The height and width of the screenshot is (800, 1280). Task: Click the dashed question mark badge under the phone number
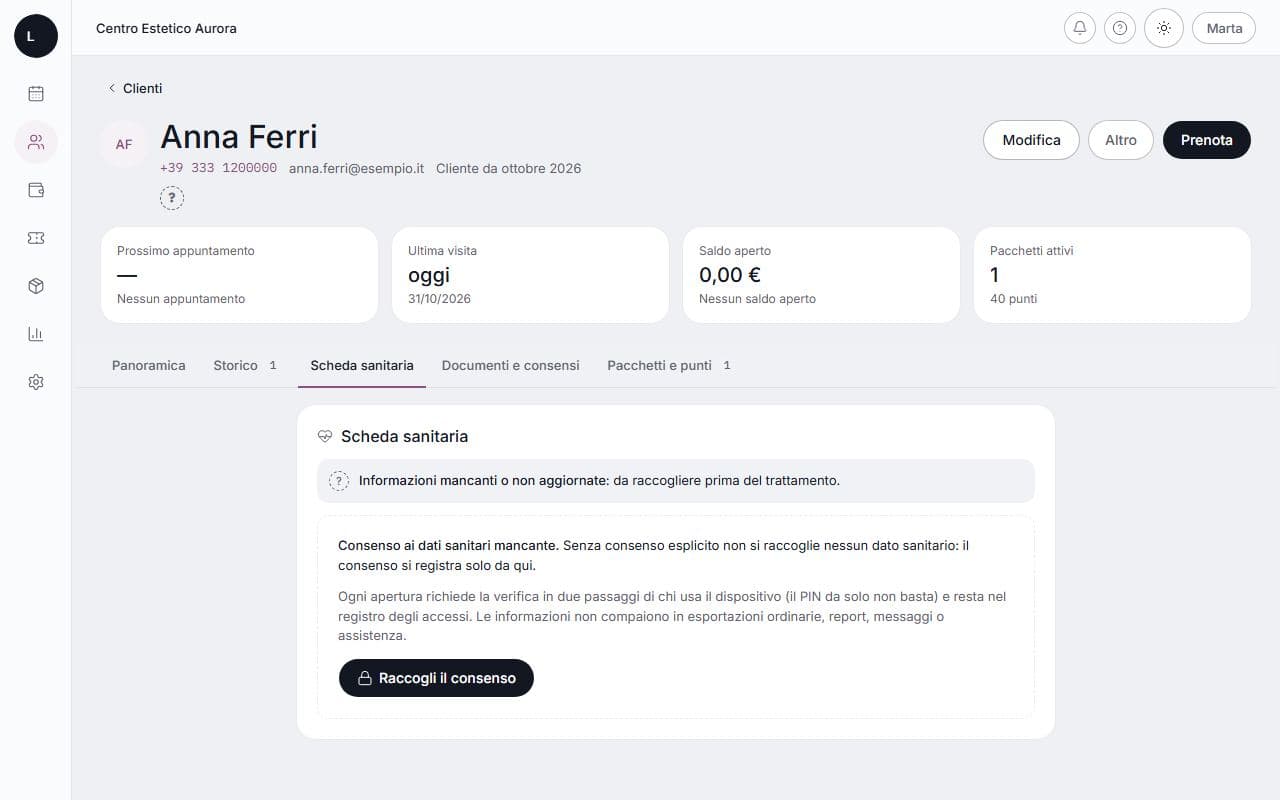(x=172, y=198)
